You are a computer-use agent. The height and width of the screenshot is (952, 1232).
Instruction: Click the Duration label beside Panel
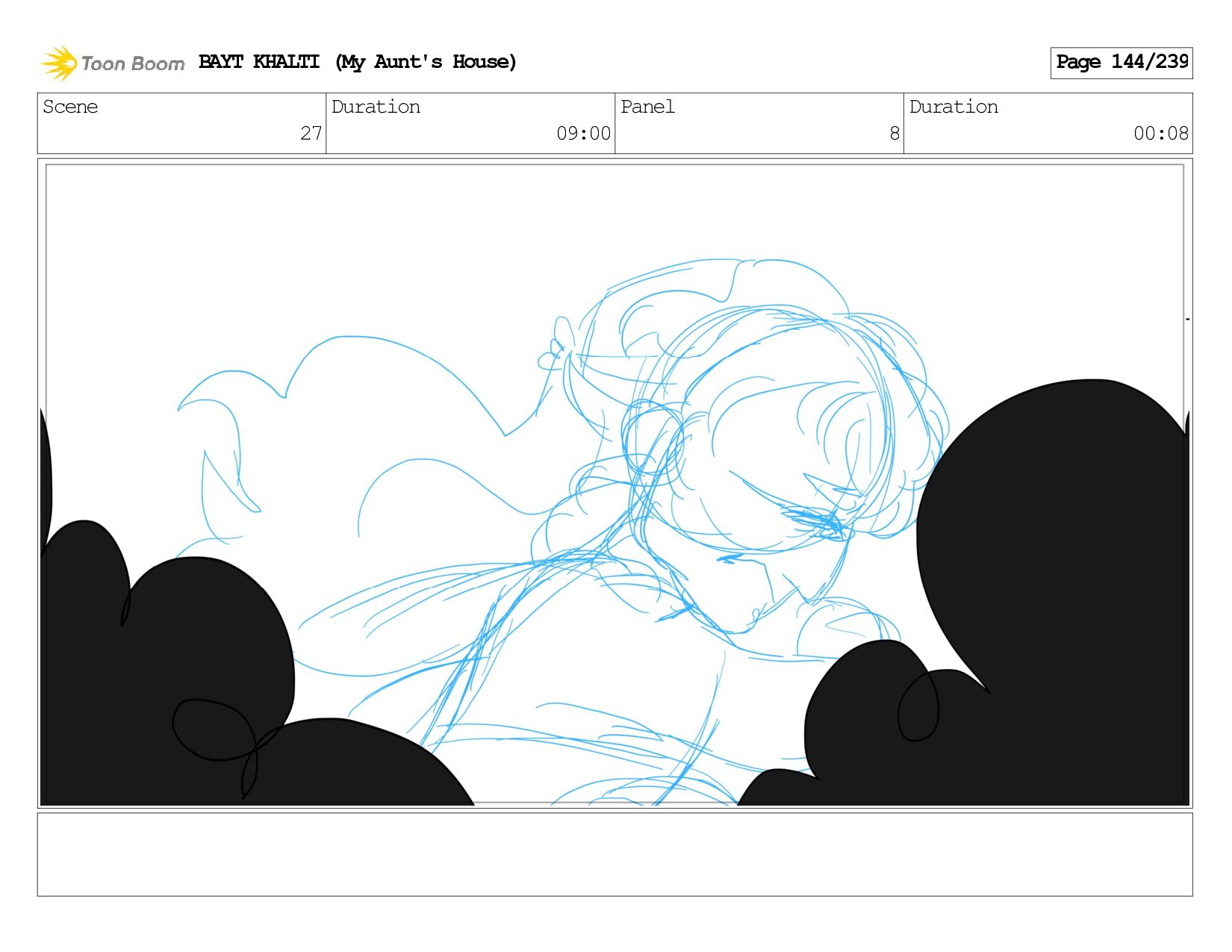tap(953, 107)
